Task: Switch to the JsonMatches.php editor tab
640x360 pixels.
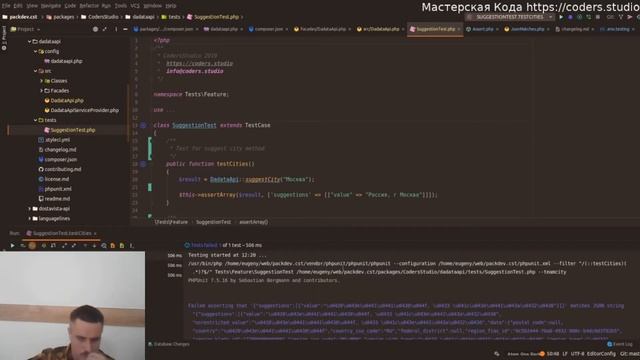Action: click(x=527, y=29)
